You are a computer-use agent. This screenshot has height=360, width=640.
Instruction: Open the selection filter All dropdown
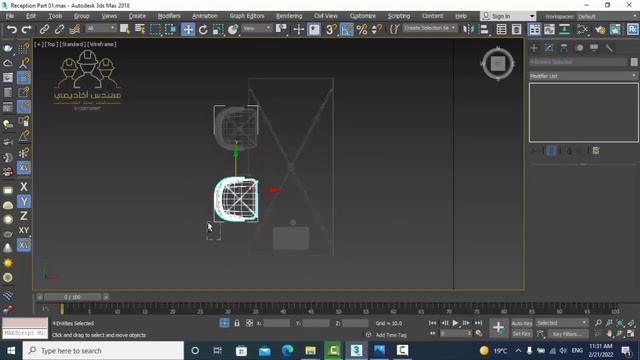click(x=101, y=28)
